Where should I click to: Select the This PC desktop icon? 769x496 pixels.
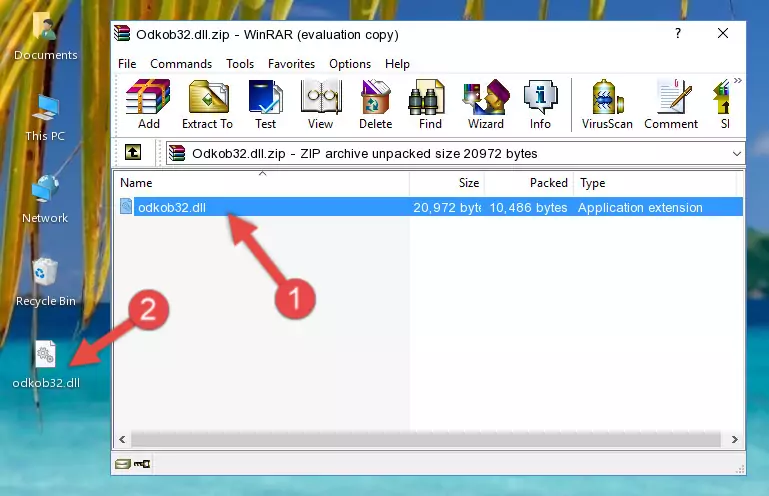pos(45,118)
